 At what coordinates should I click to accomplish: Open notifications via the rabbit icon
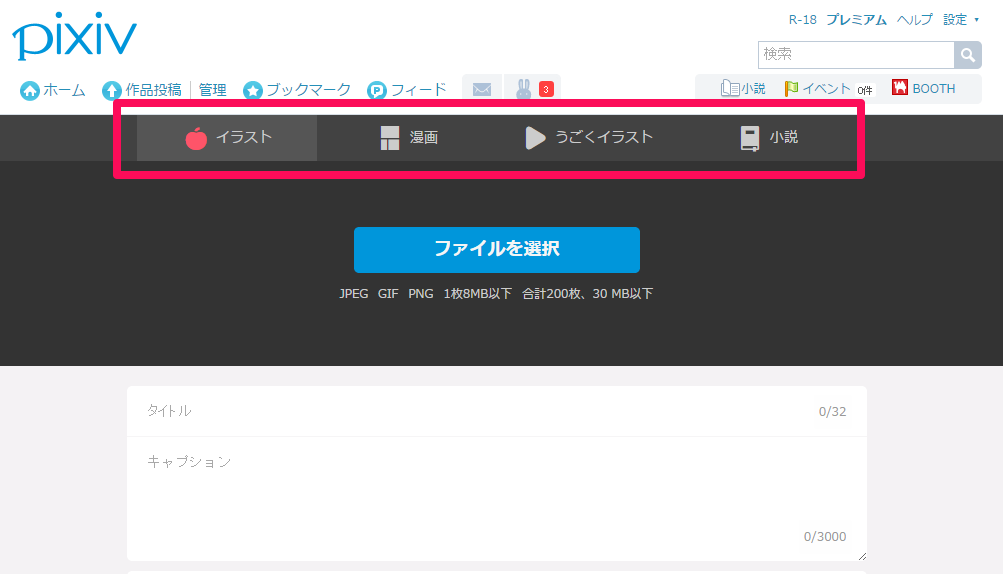point(523,89)
